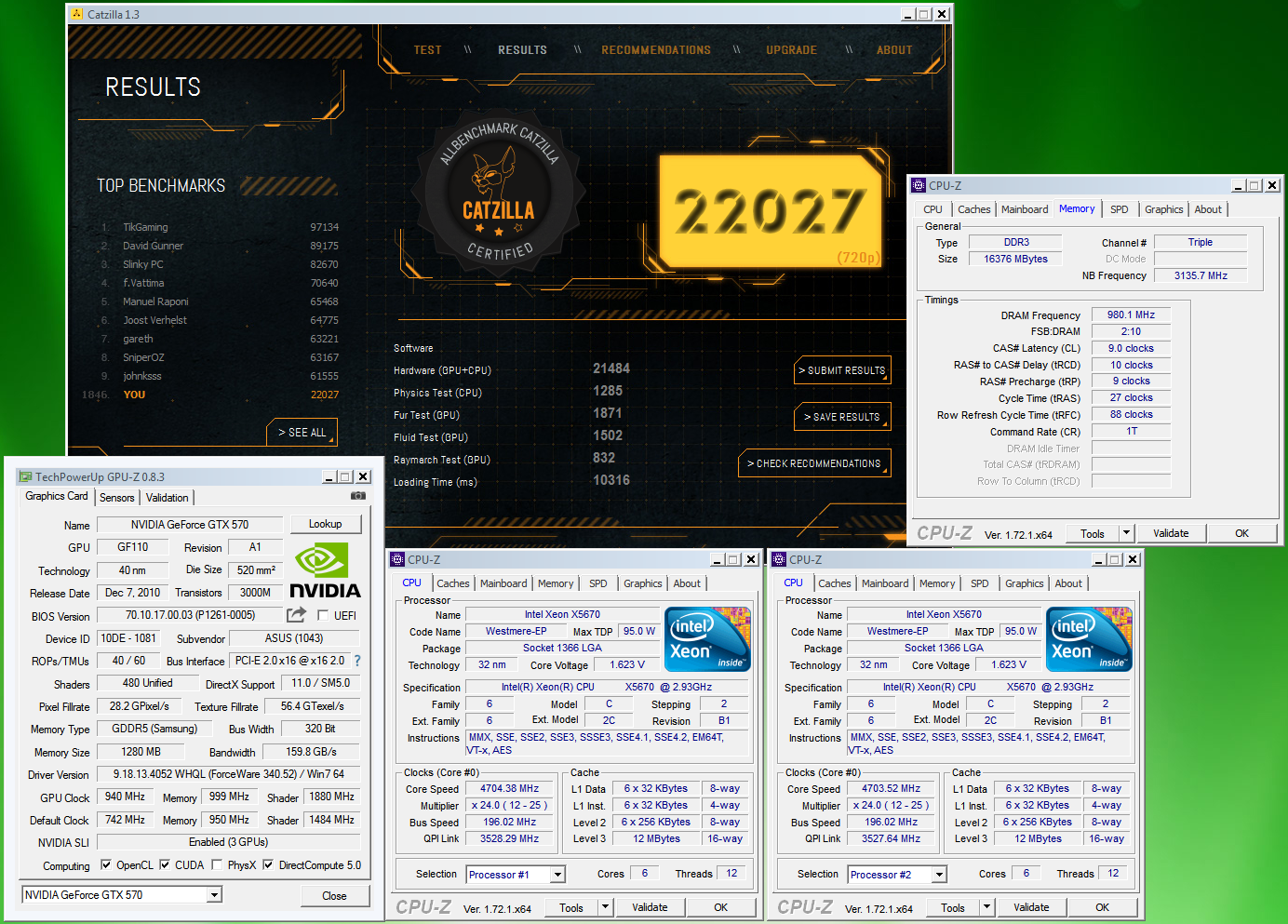Open the SPD tab in Memory CPU-Z window

coord(1120,209)
